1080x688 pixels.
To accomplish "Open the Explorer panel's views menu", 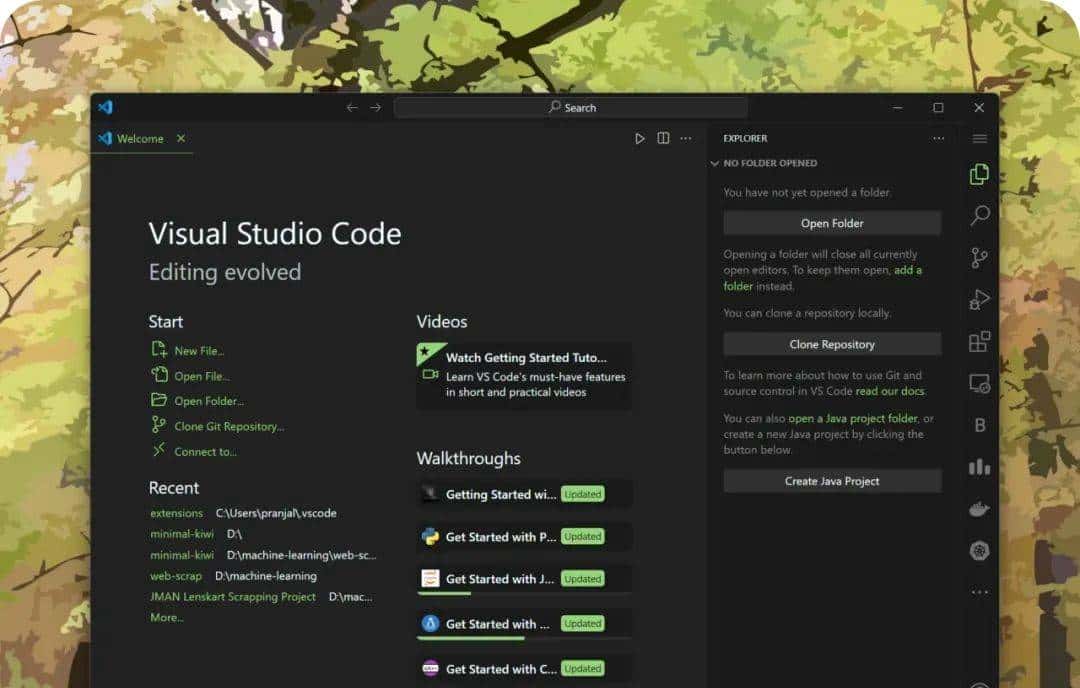I will click(938, 138).
